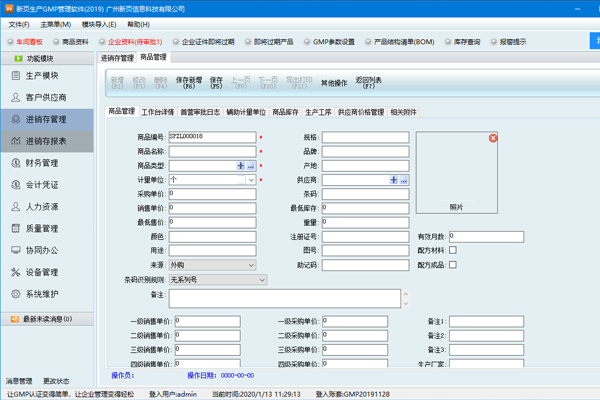The image size is (600, 400).
Task: Open the 质量管理 sidebar icon
Action: point(16,229)
